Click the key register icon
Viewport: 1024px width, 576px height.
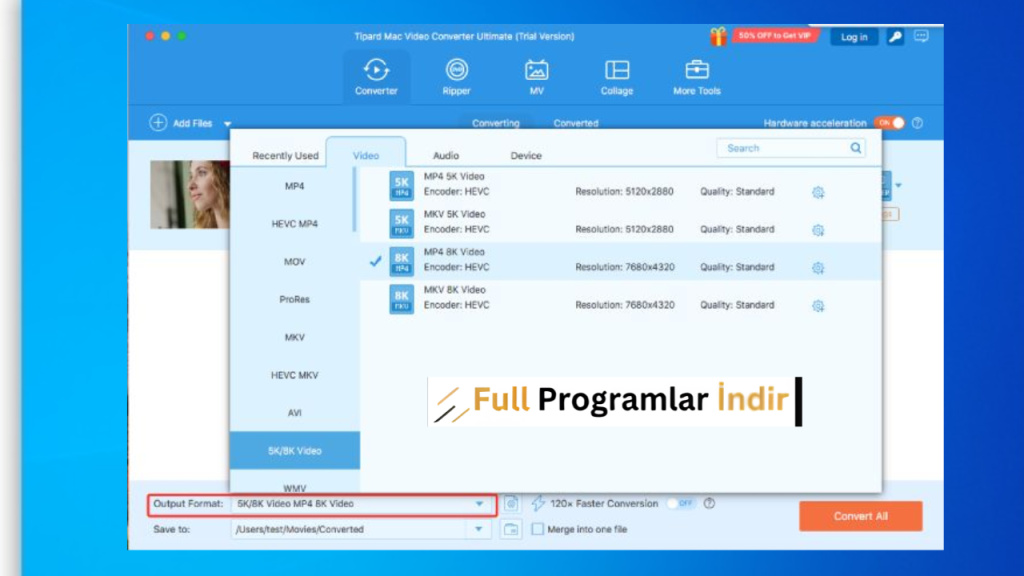[895, 37]
